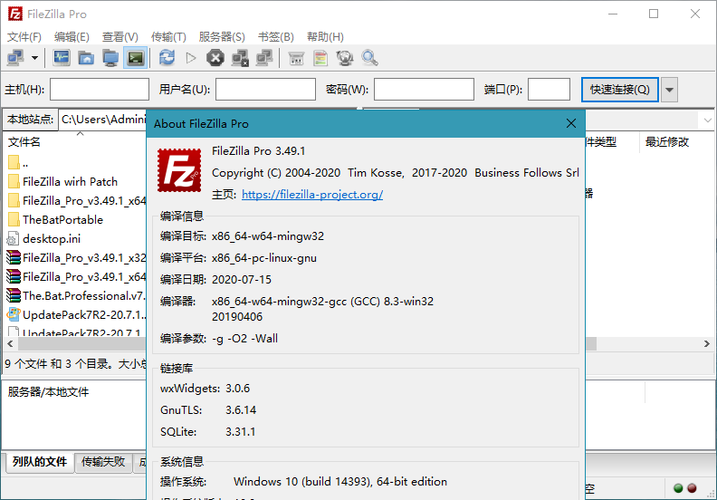
Task: Open the 服务器(S) menu
Action: point(222,37)
